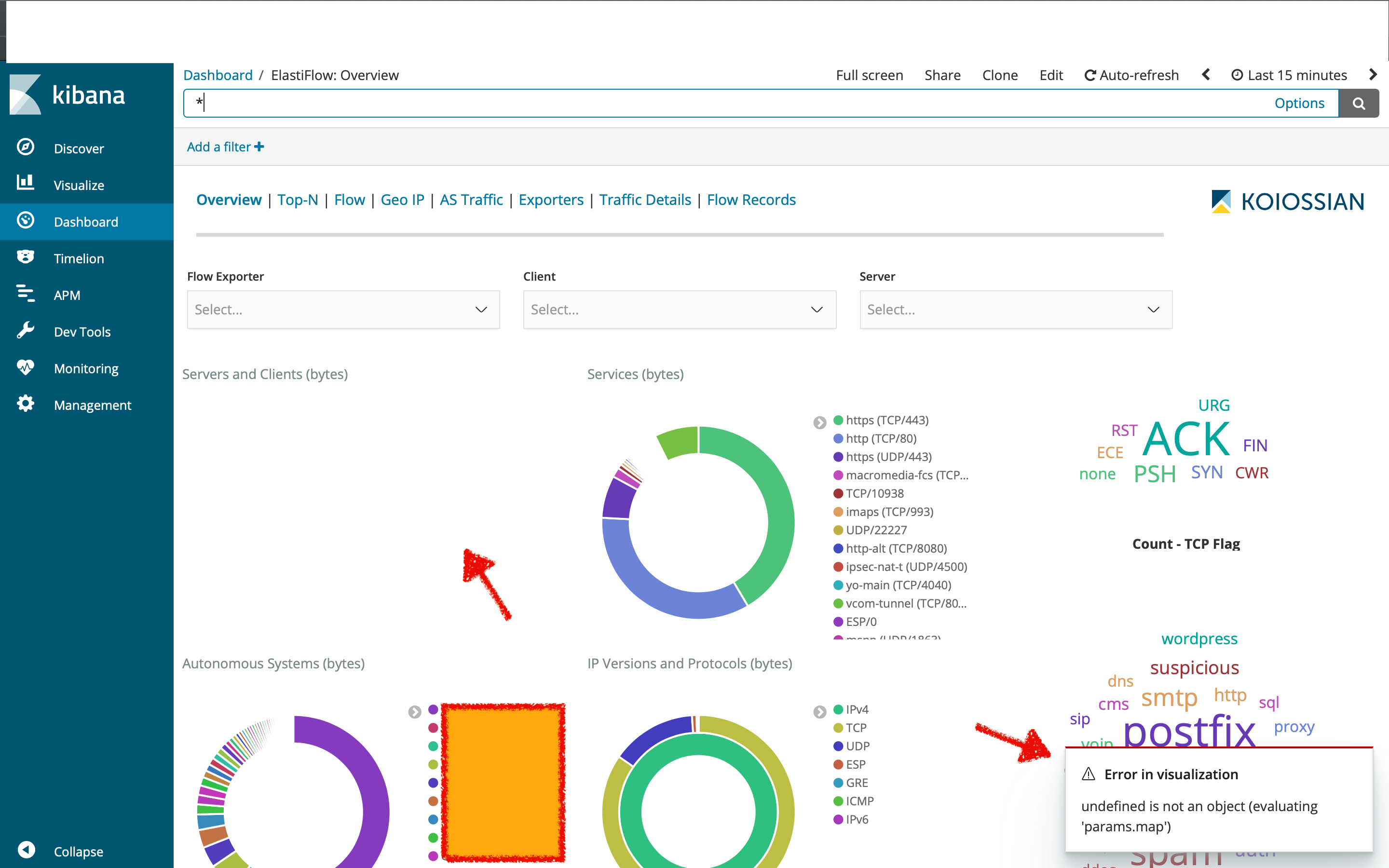Open the APM section
1389x868 pixels.
(67, 295)
